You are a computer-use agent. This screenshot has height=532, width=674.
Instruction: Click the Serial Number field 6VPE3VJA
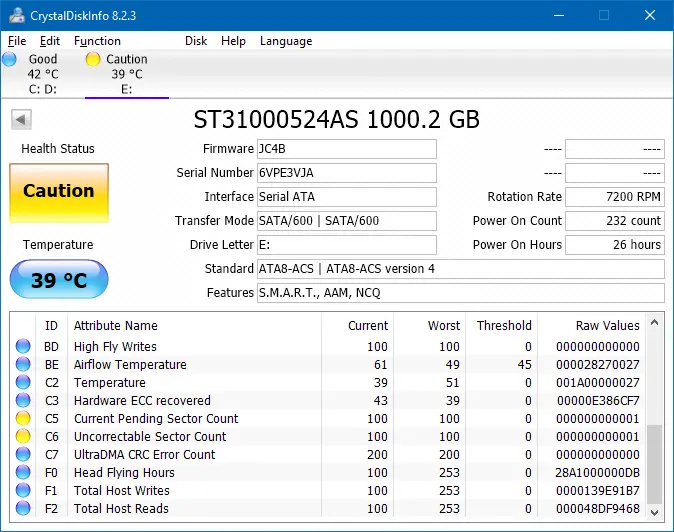click(347, 173)
